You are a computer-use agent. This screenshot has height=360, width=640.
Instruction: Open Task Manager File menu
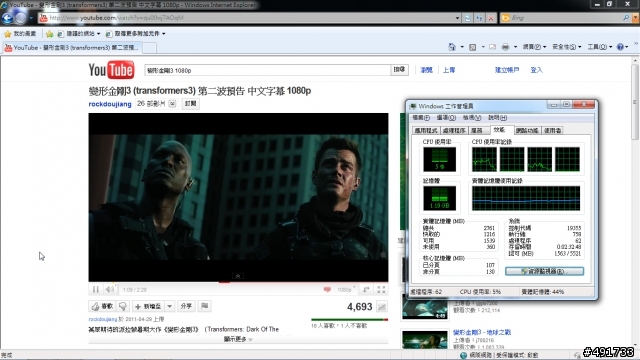421,118
